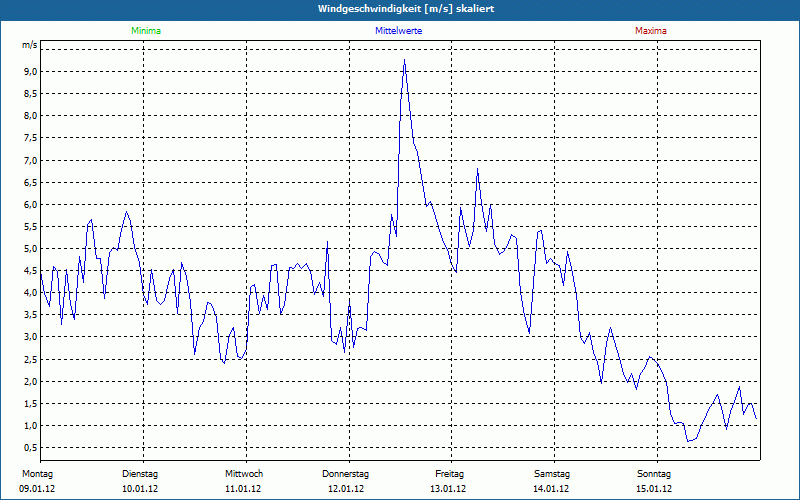The height and width of the screenshot is (500, 800).
Task: Click the 7,0 y-axis value
Action: tap(31, 160)
